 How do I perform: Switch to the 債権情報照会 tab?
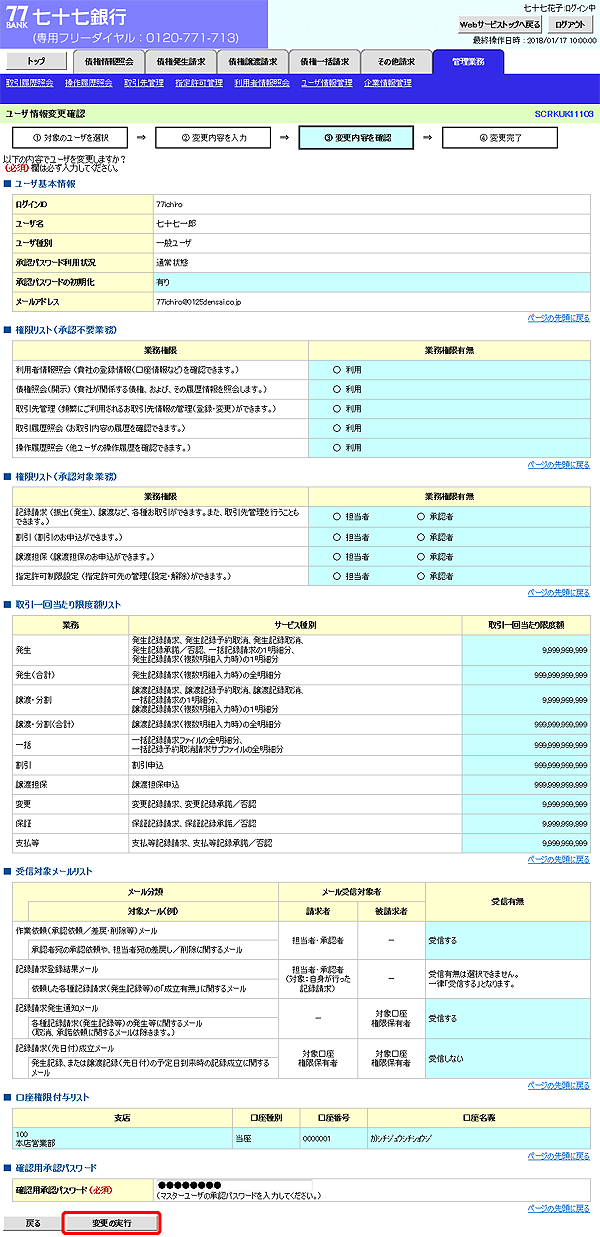click(108, 62)
